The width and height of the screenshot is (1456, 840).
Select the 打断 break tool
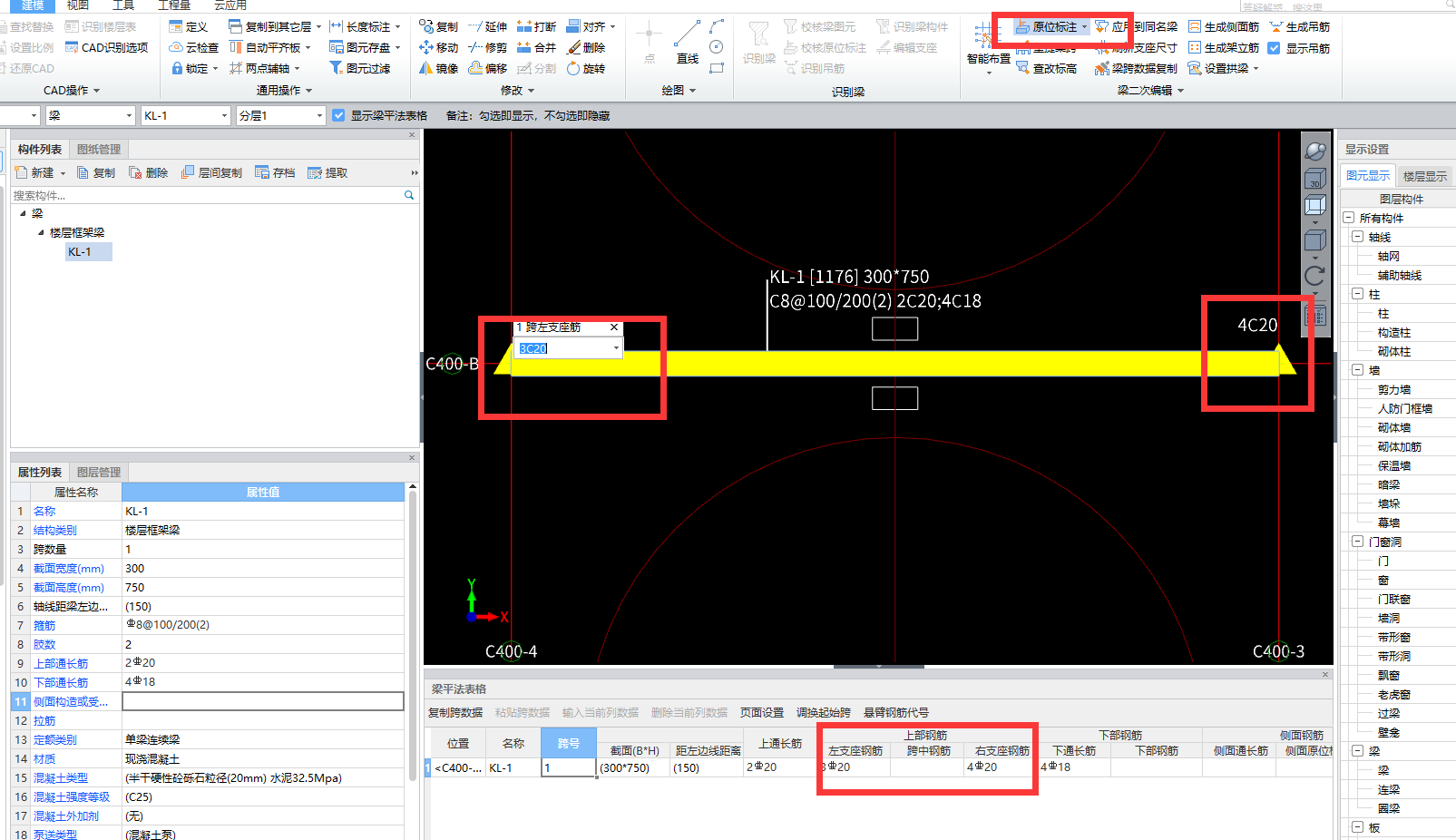tap(536, 26)
